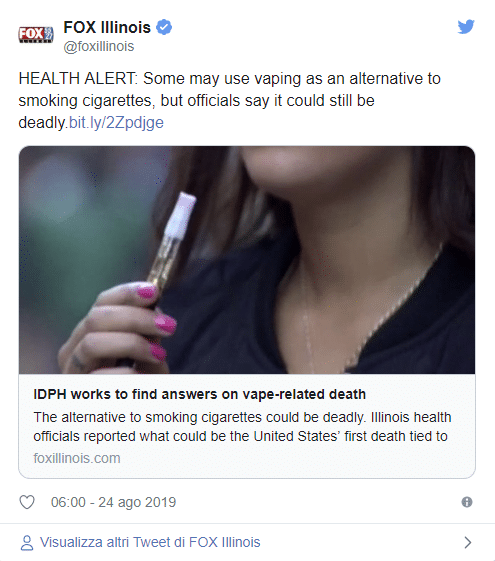
Task: Click the HEALTH ALERT tweet text
Action: (x=230, y=101)
